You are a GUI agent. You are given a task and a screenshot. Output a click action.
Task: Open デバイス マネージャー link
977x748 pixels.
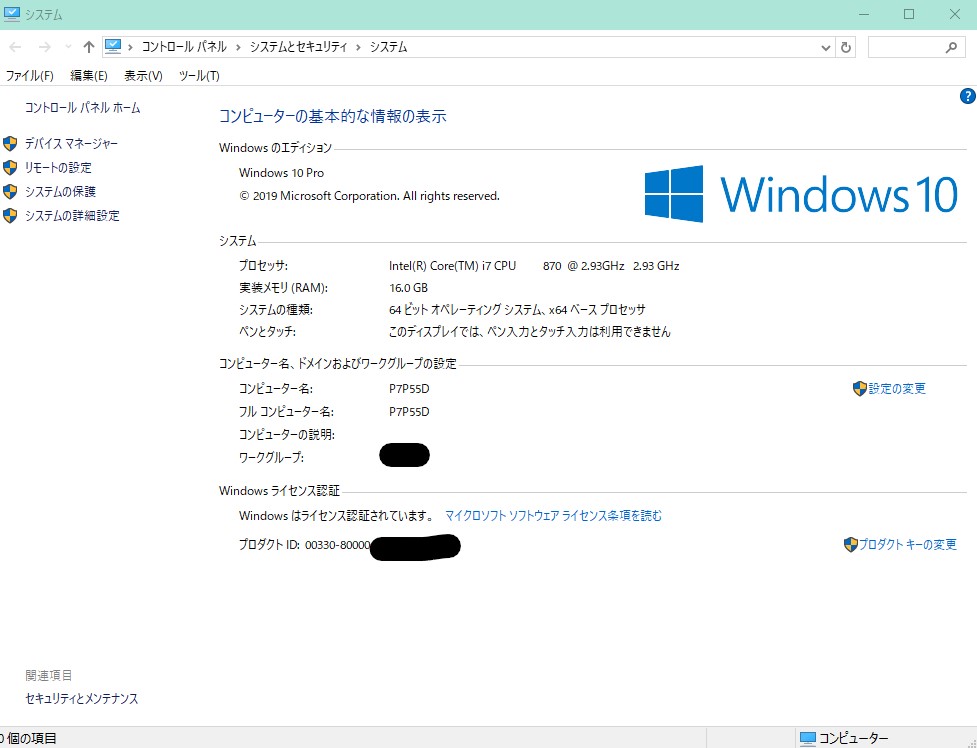pyautogui.click(x=71, y=144)
